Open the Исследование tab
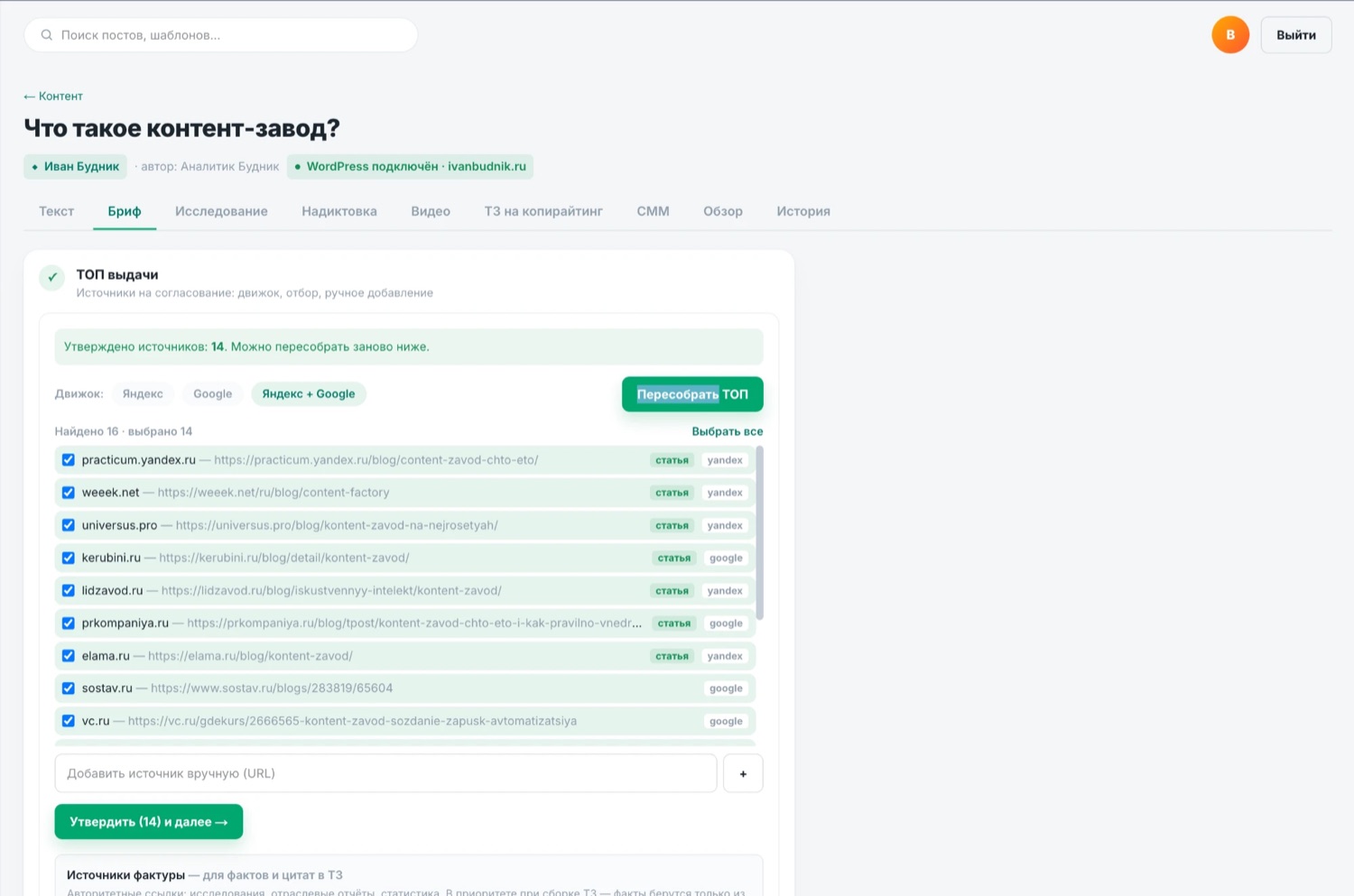 tap(221, 211)
